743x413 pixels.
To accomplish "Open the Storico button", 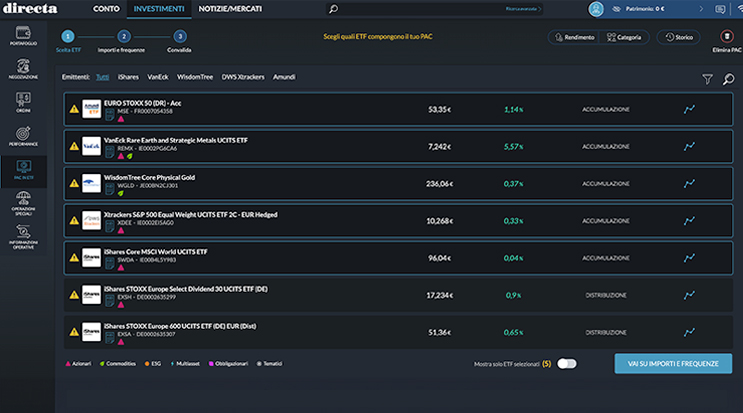I will (x=679, y=37).
